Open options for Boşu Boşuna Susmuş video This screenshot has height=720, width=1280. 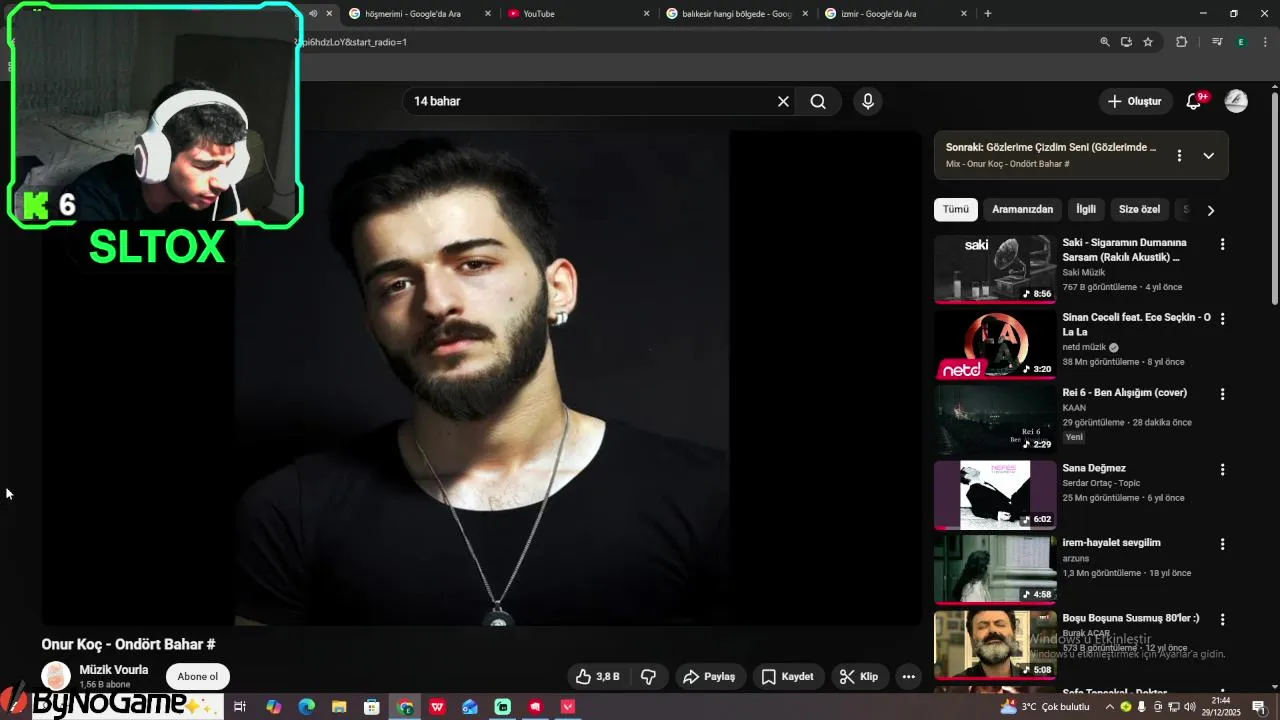coord(1222,620)
